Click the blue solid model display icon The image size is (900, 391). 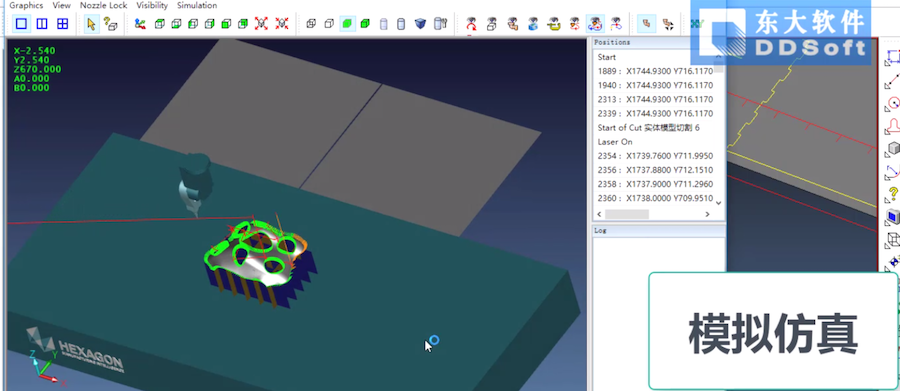click(420, 24)
